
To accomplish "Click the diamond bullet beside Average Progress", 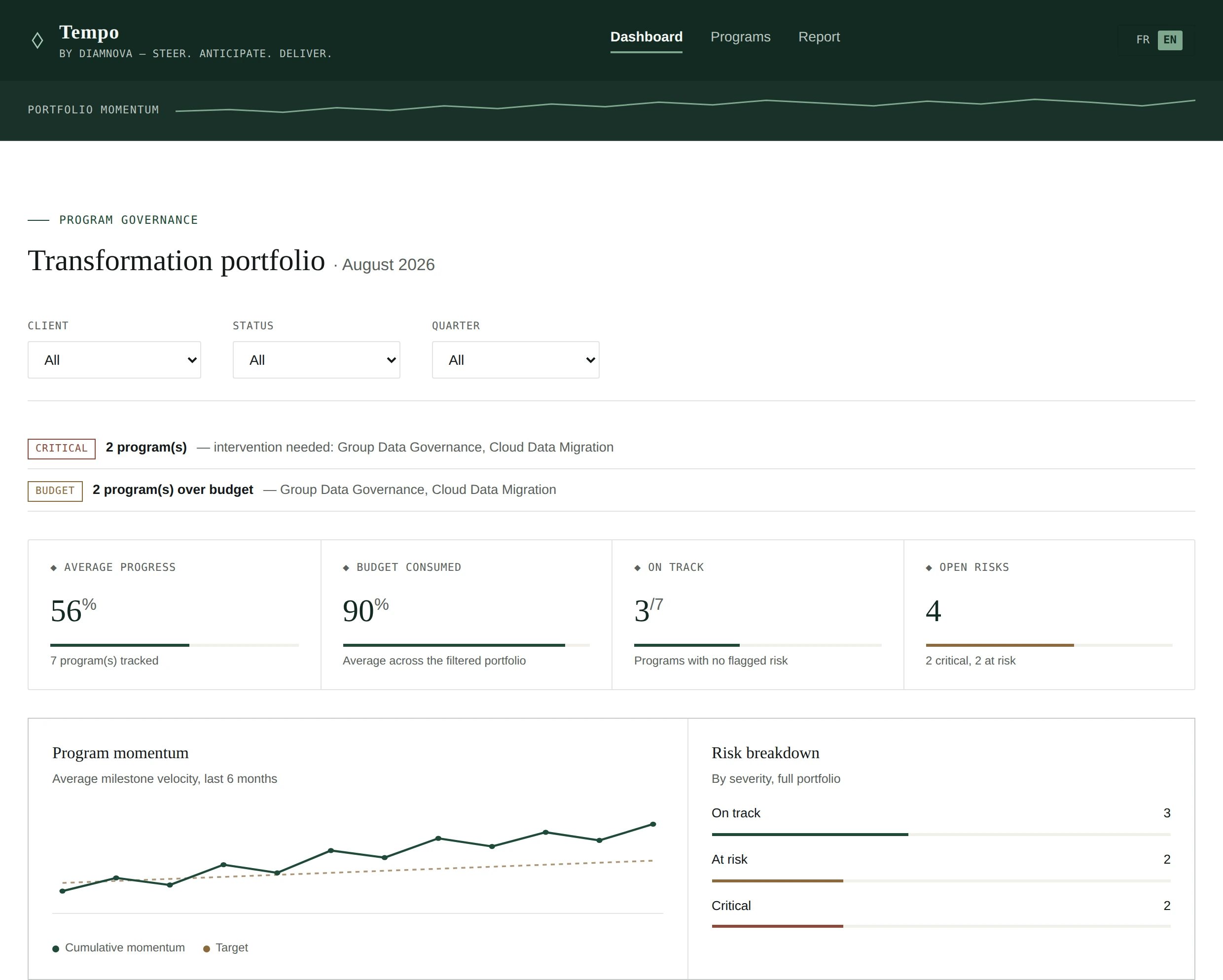I will point(54,568).
